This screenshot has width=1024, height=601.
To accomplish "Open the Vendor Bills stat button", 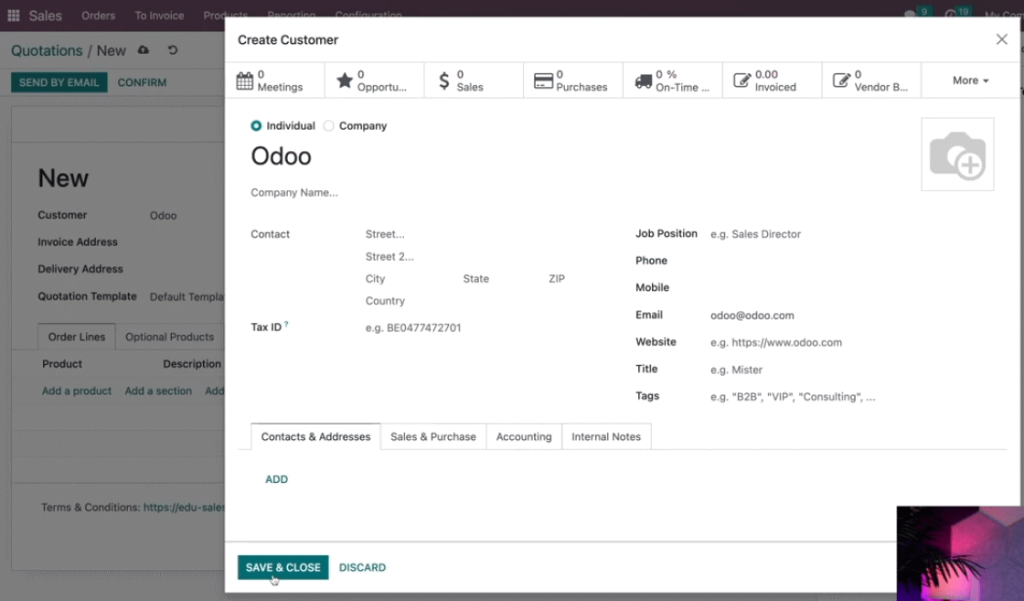I will coord(871,80).
